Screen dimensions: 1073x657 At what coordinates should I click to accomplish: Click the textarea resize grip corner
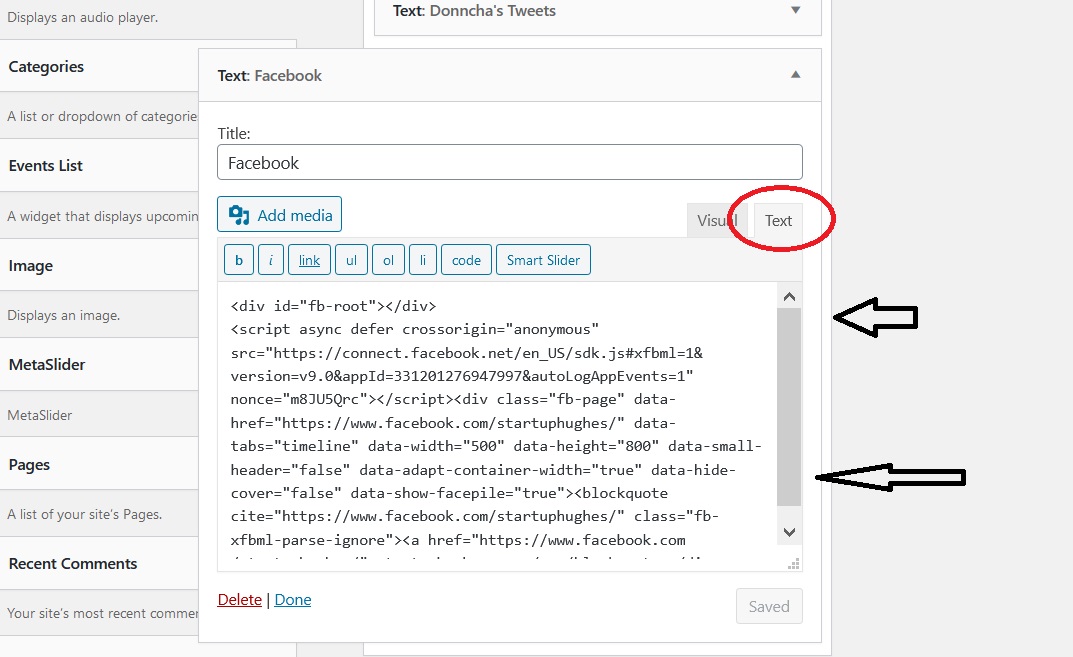point(794,564)
